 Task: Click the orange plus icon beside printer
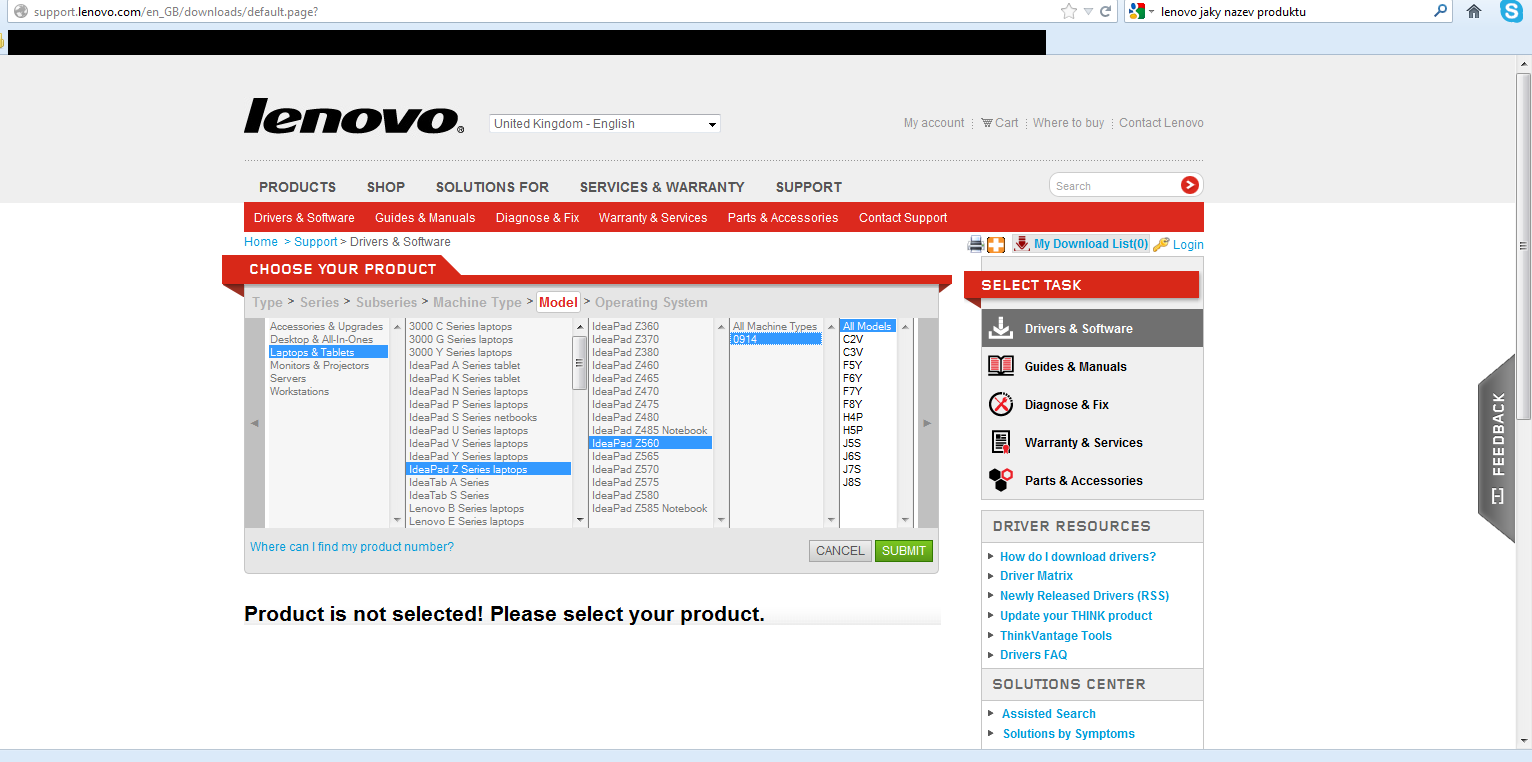coord(996,244)
